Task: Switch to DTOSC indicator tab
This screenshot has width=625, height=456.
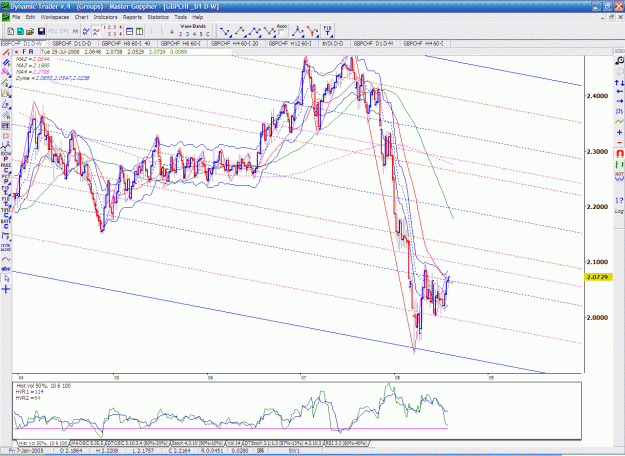Action: pyautogui.click(x=138, y=443)
